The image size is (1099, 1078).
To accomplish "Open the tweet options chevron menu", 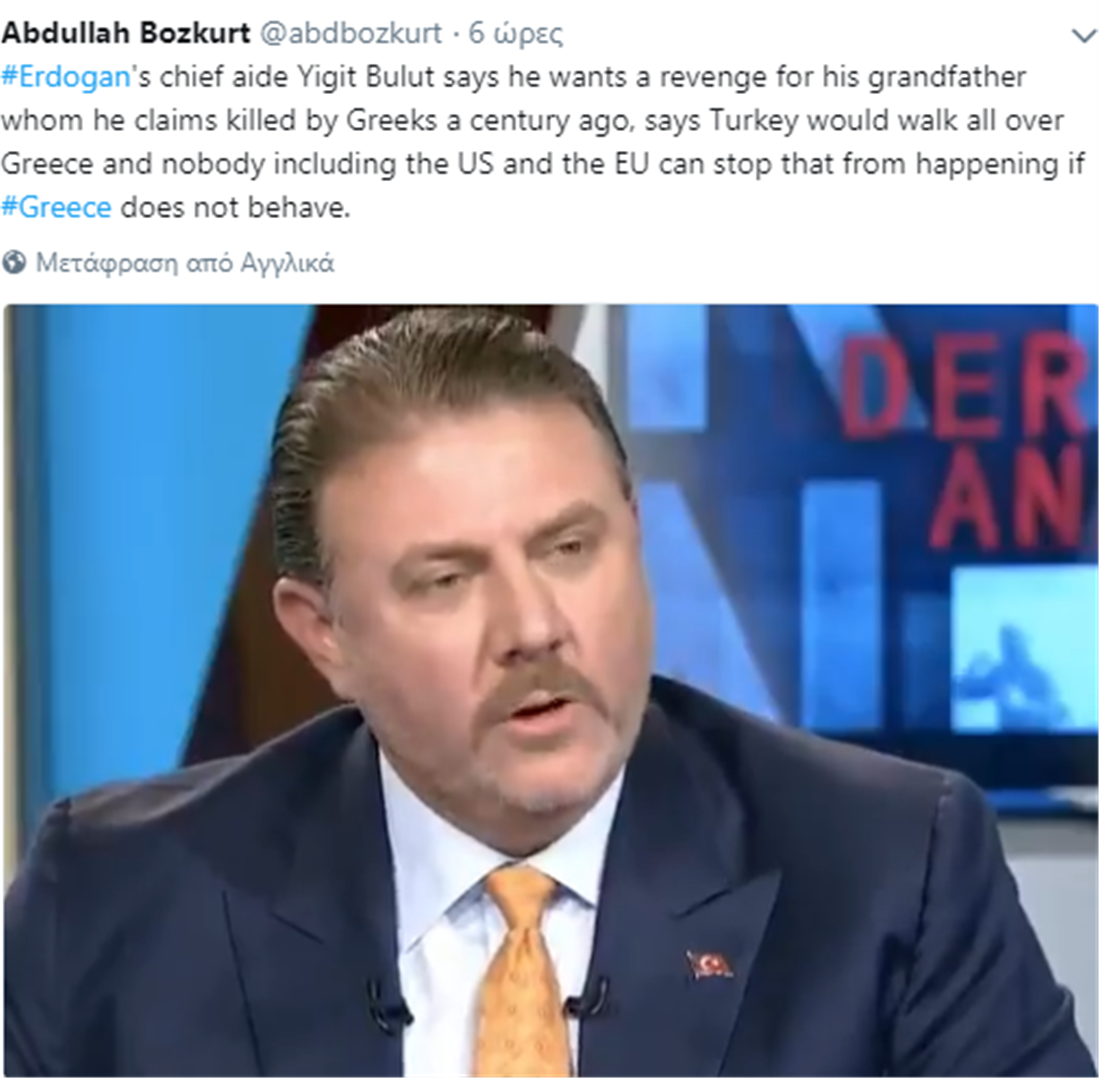I will 1084,35.
